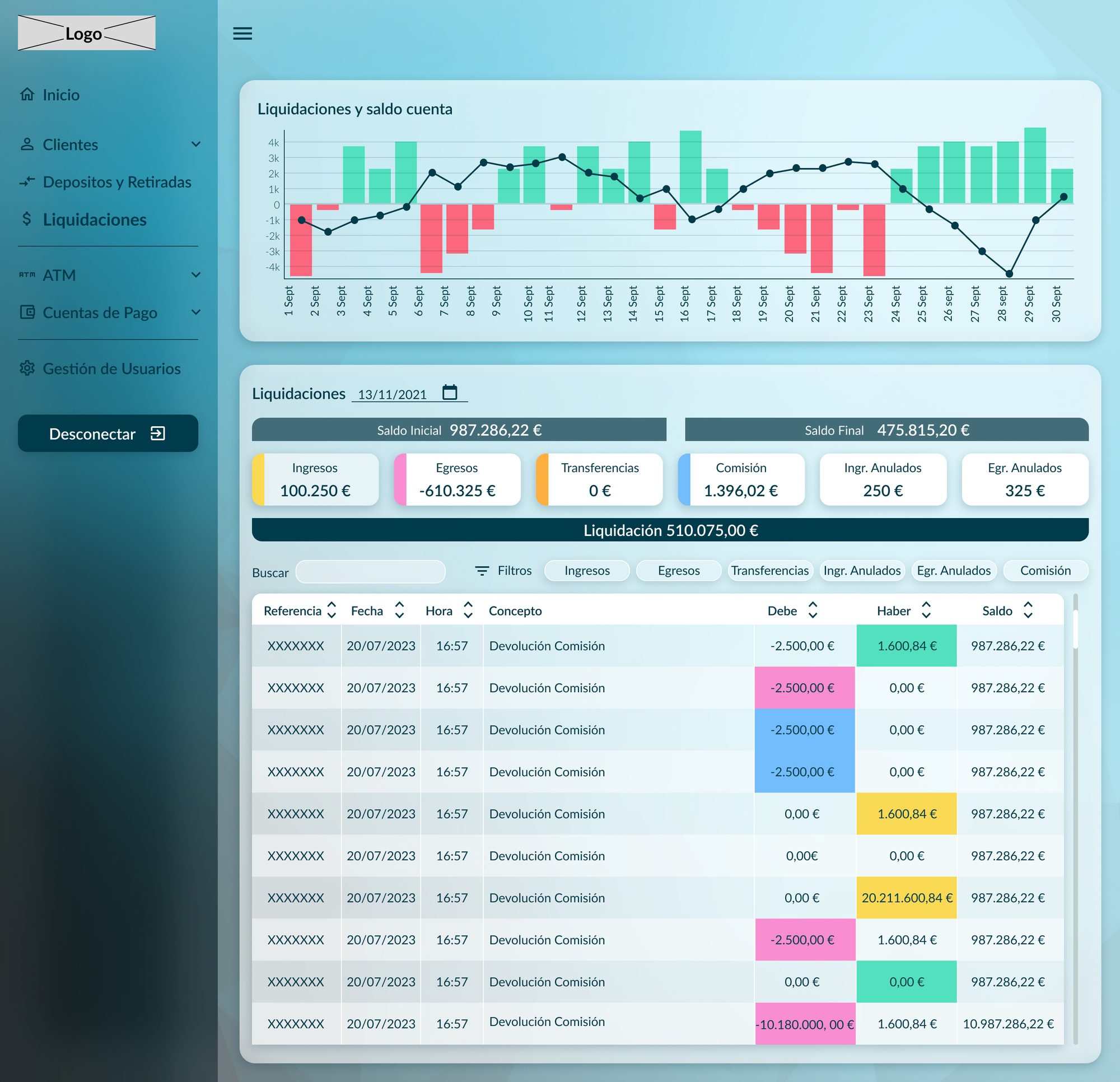Toggle the Transferencias filter chip
The height and width of the screenshot is (1082, 1120).
coord(771,571)
